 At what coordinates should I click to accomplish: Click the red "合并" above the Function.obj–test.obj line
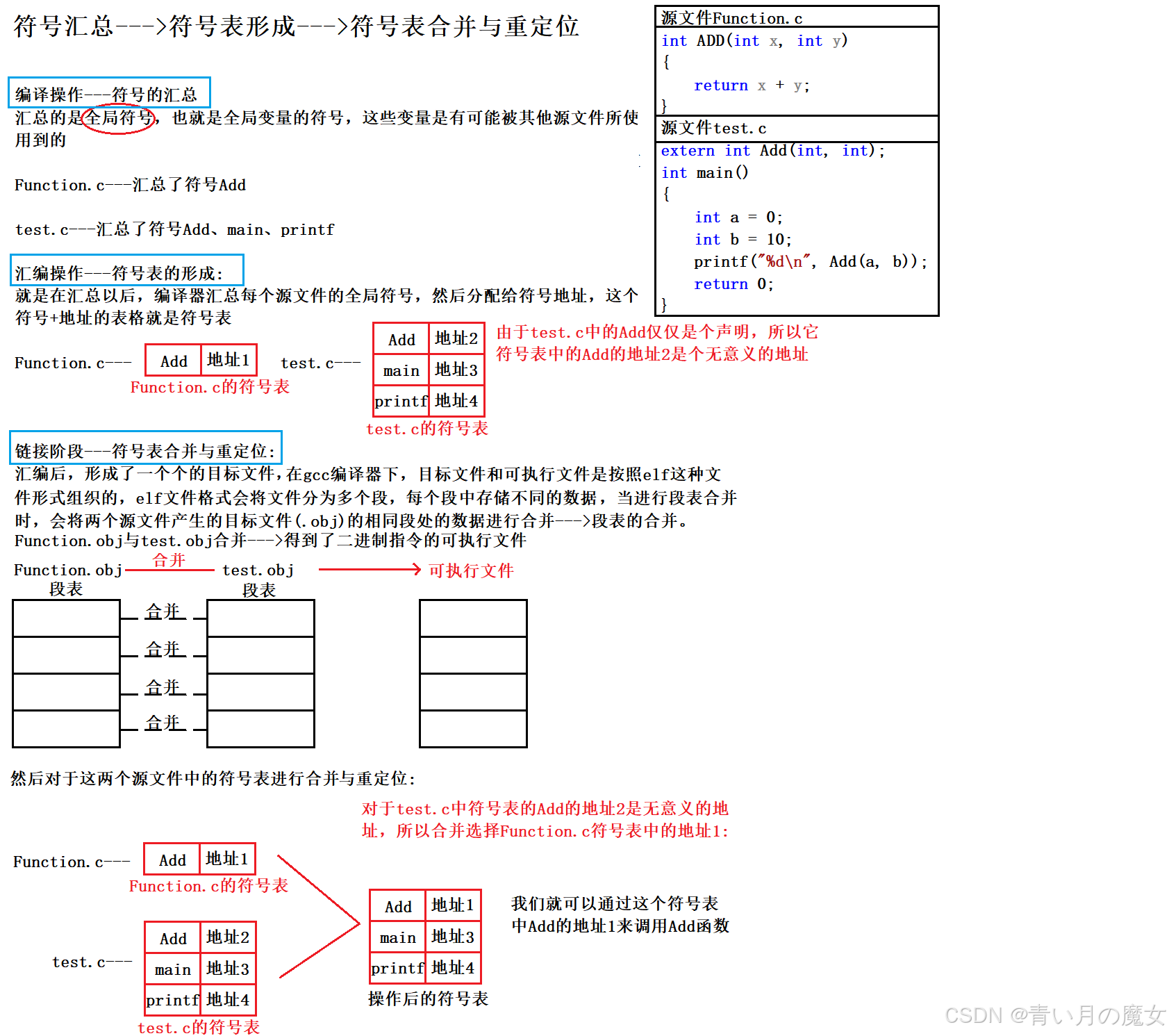tap(169, 560)
